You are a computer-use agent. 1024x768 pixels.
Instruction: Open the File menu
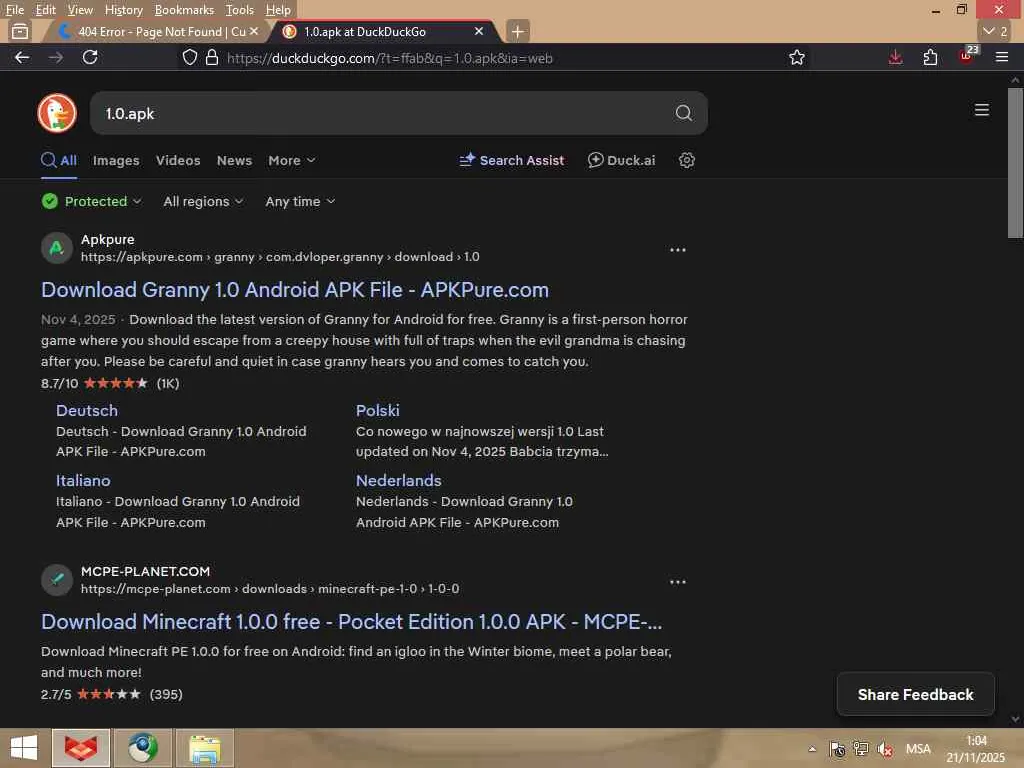[x=14, y=10]
